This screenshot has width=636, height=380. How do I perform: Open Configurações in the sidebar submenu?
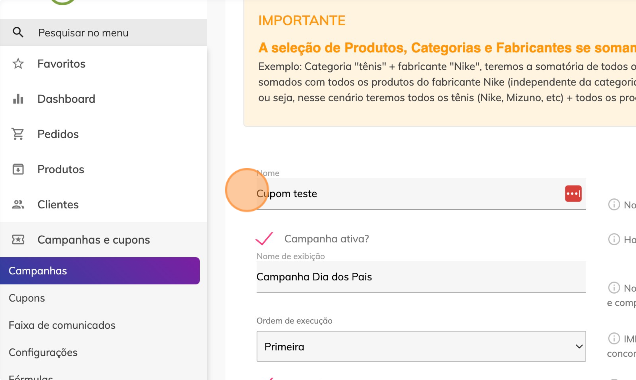click(43, 352)
